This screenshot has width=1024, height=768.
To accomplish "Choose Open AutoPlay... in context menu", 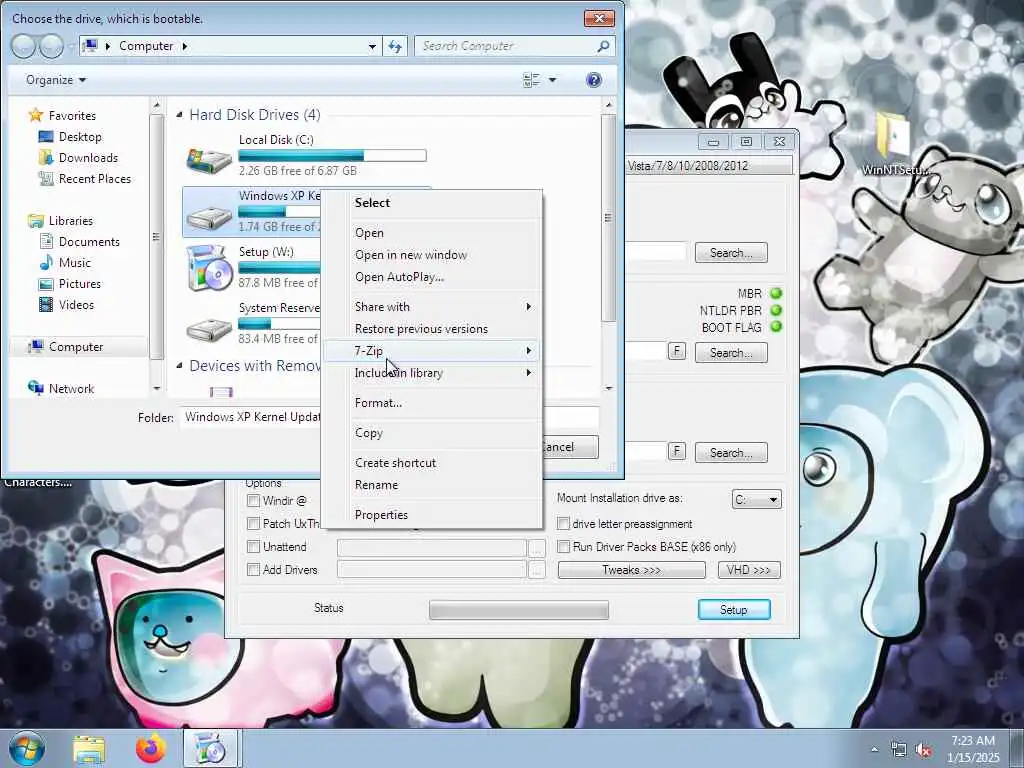I will [x=431, y=277].
